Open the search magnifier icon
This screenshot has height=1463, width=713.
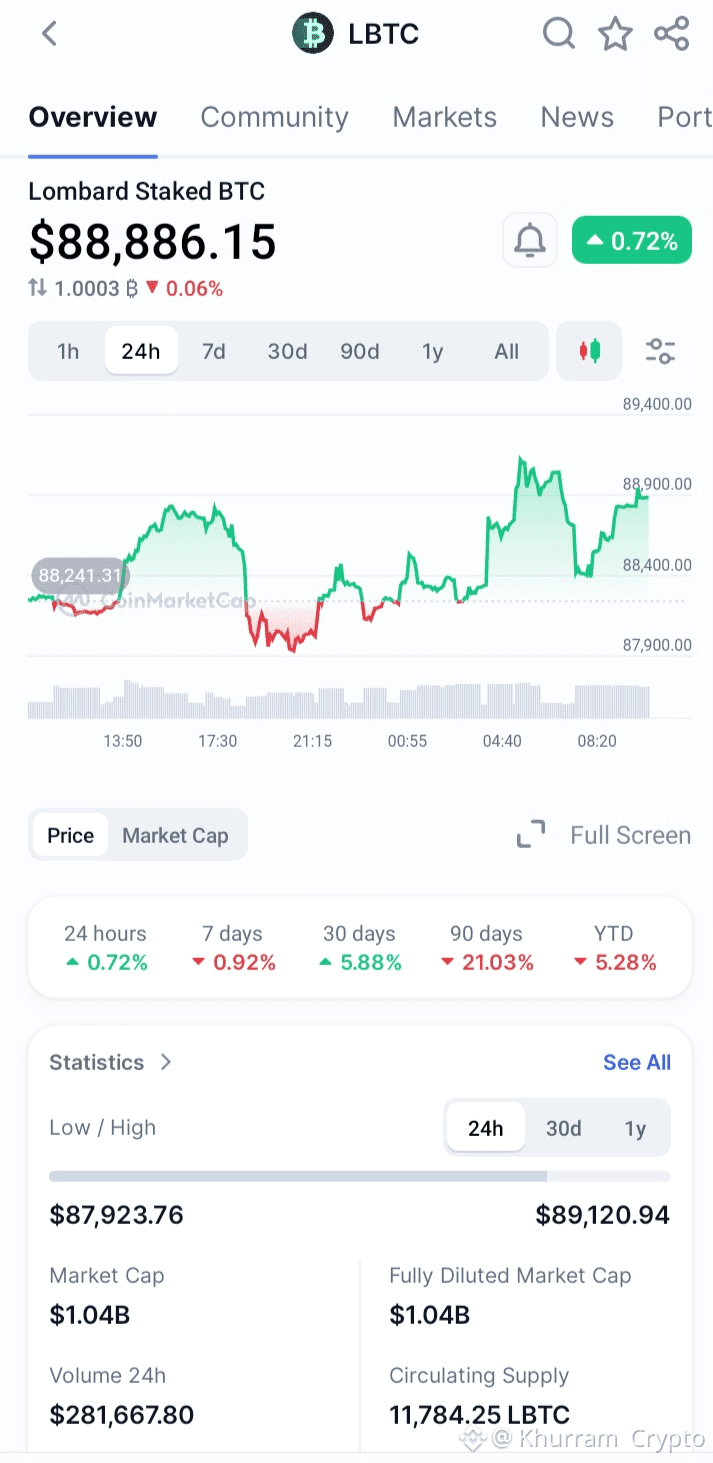click(x=558, y=34)
